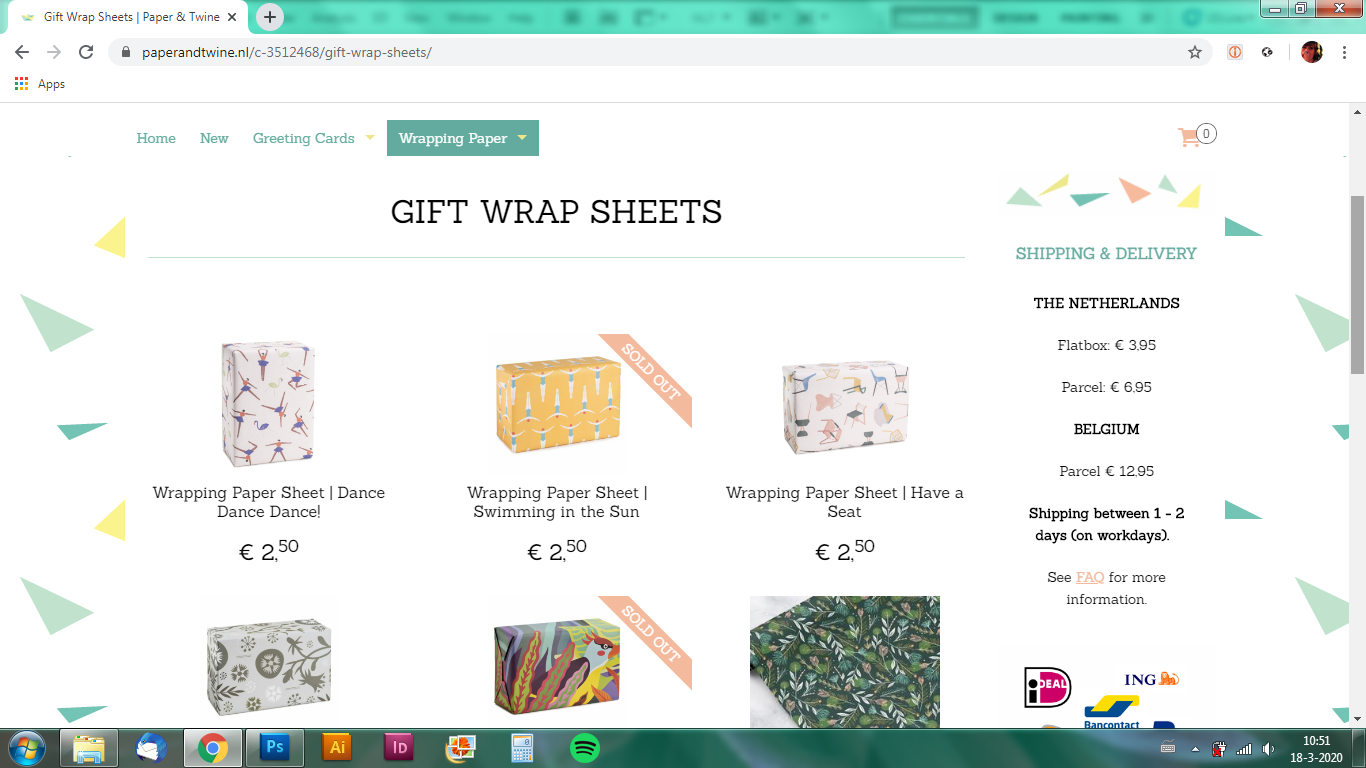Screen dimensions: 1366x768
Task: Open the Apps shortcut in bookmarks bar
Action: coord(40,84)
